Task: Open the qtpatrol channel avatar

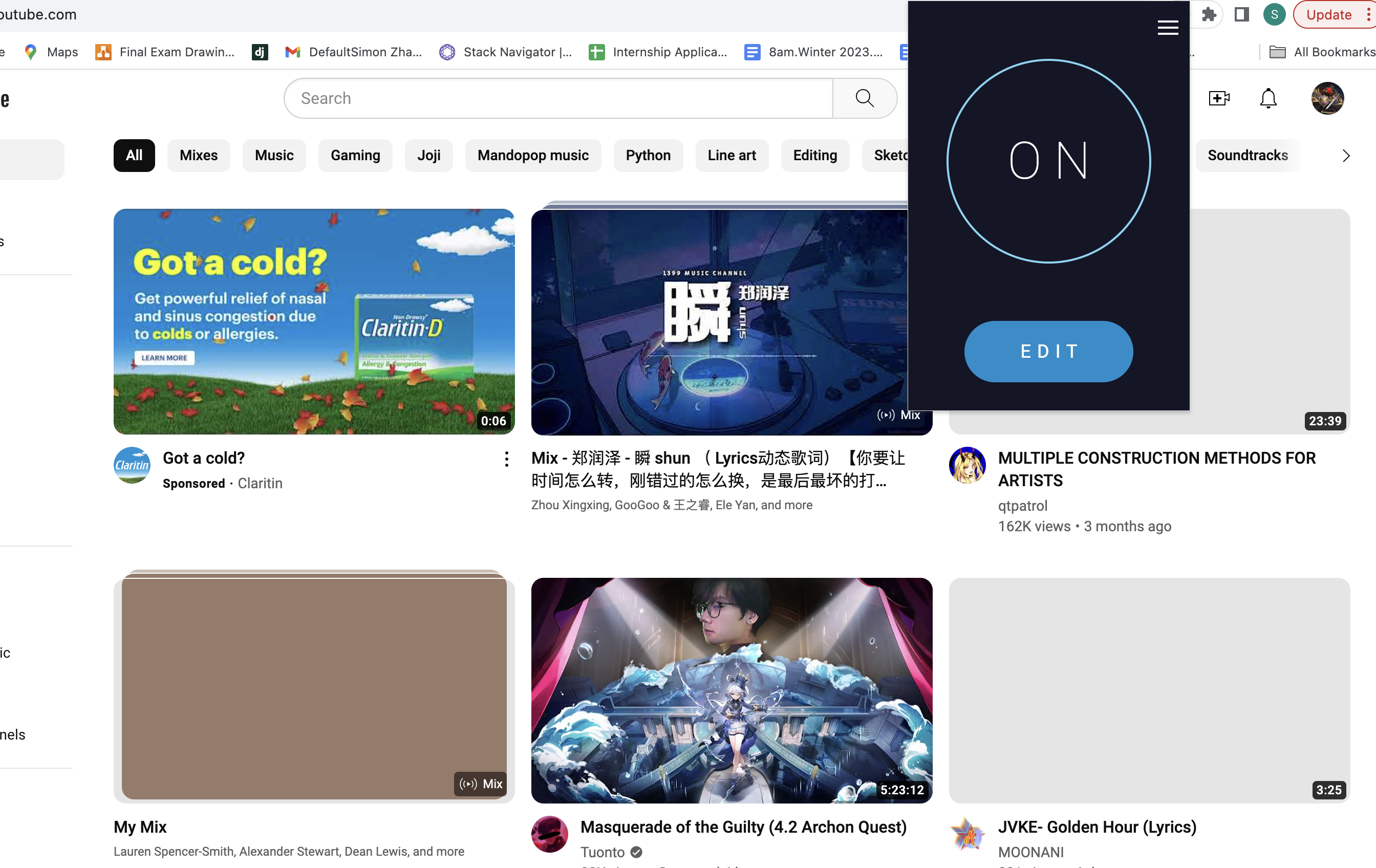Action: (x=967, y=465)
